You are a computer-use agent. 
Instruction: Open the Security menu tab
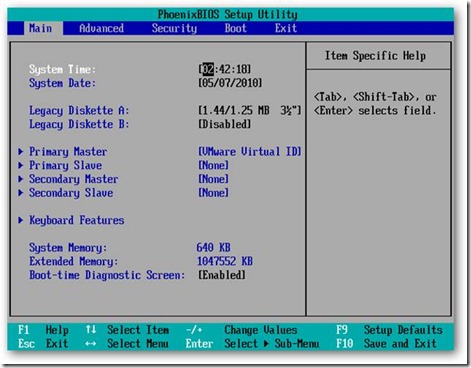(174, 28)
